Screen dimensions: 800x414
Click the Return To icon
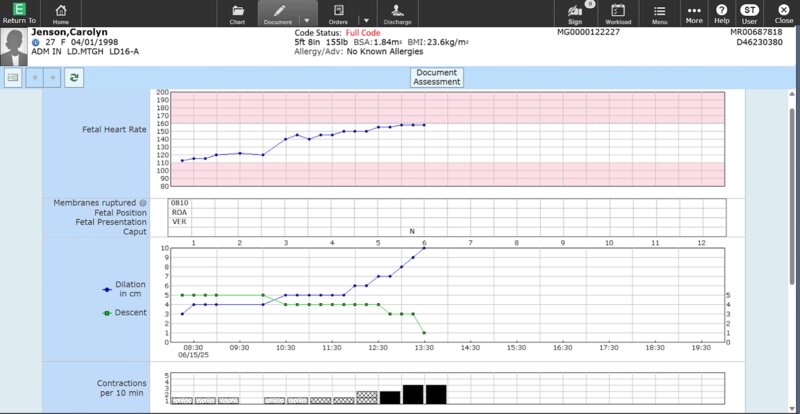tap(18, 13)
